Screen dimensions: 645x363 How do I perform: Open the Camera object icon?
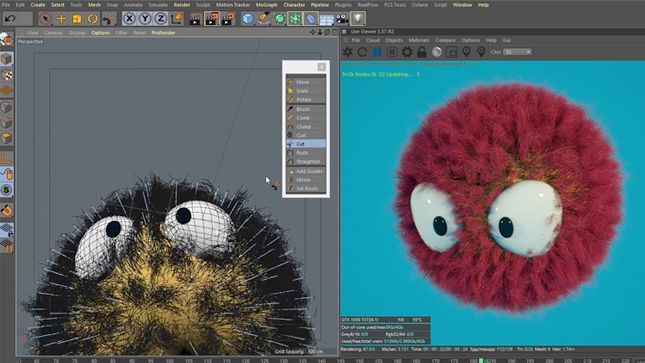(x=342, y=19)
